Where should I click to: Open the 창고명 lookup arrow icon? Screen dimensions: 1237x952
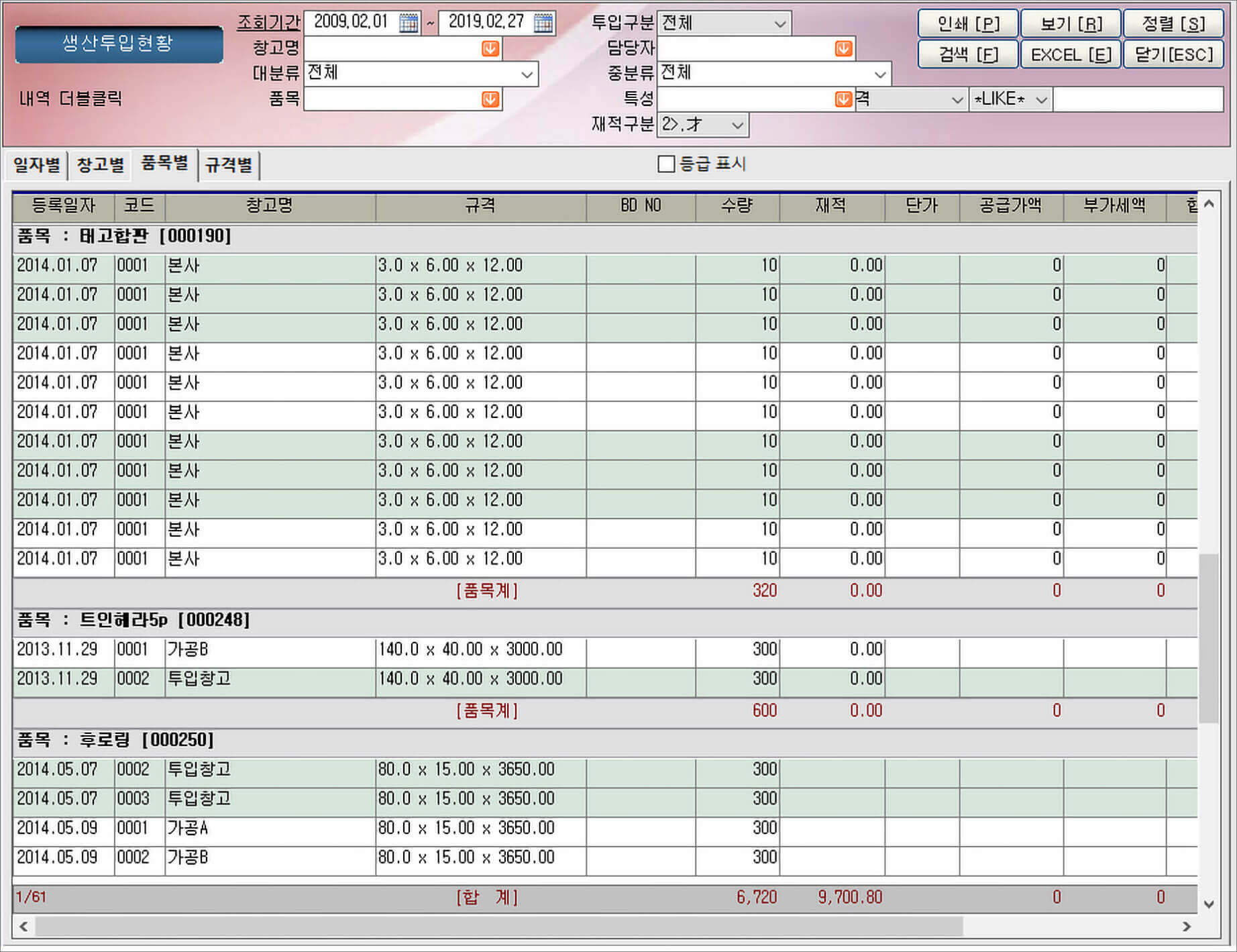tap(490, 48)
